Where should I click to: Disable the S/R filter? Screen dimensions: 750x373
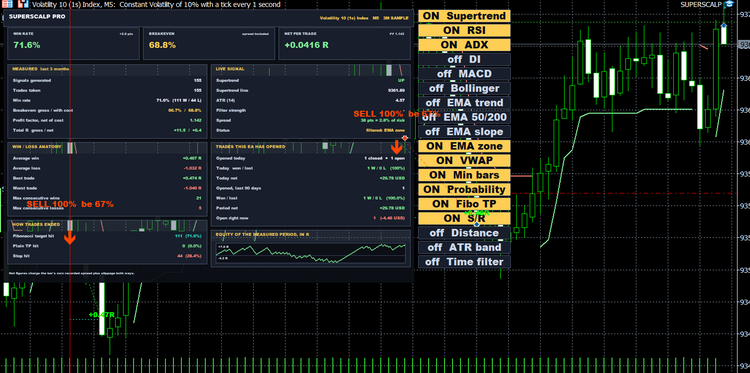click(x=464, y=218)
